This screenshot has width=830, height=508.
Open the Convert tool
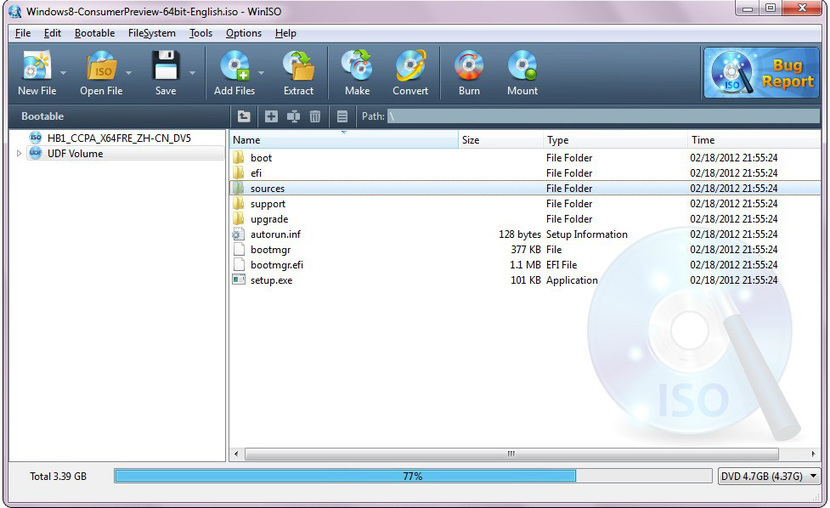pos(410,72)
